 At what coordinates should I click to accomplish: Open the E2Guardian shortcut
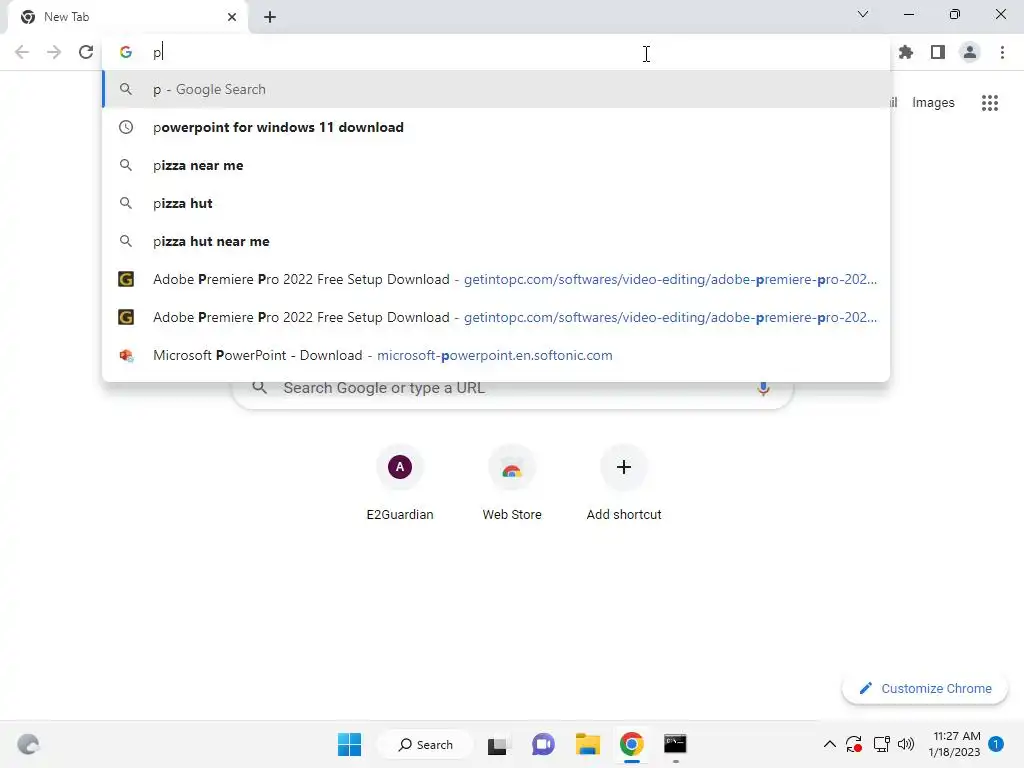(x=400, y=482)
